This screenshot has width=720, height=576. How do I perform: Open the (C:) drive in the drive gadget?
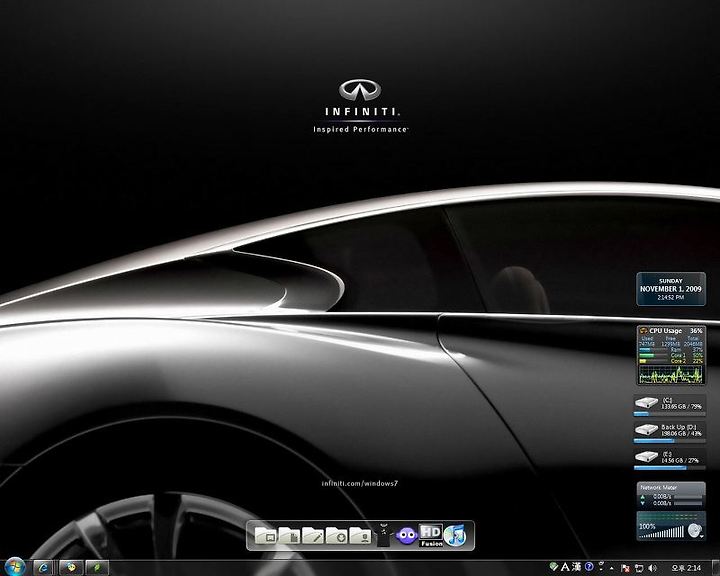(669, 405)
